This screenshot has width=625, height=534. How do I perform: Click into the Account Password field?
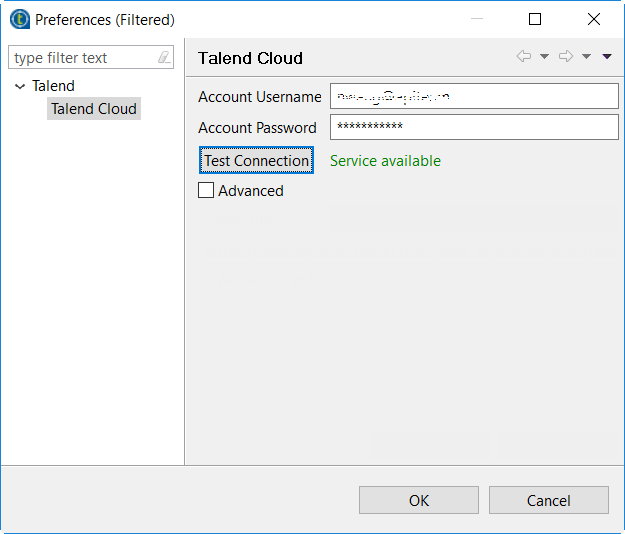pyautogui.click(x=474, y=127)
